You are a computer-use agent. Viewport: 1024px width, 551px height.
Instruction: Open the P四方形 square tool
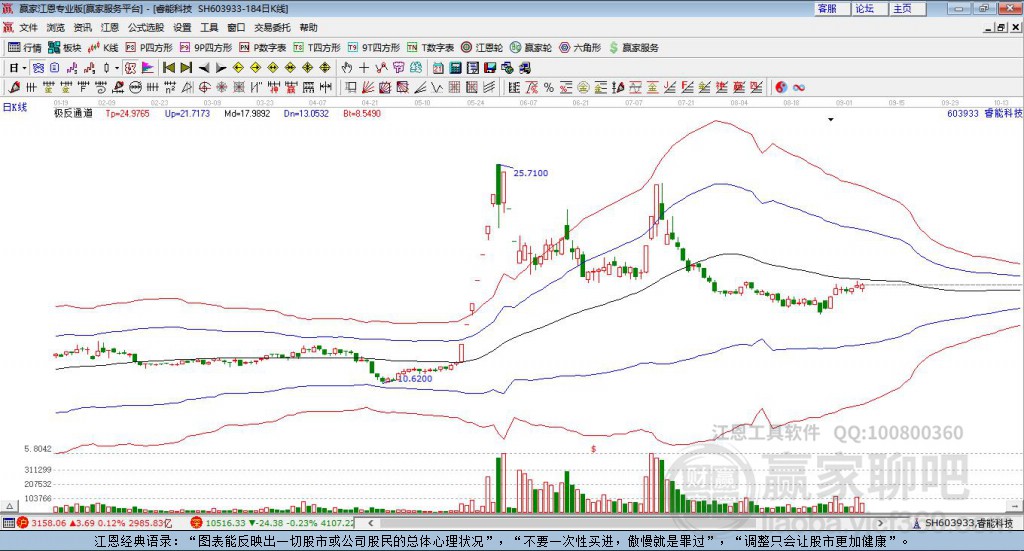(149, 48)
